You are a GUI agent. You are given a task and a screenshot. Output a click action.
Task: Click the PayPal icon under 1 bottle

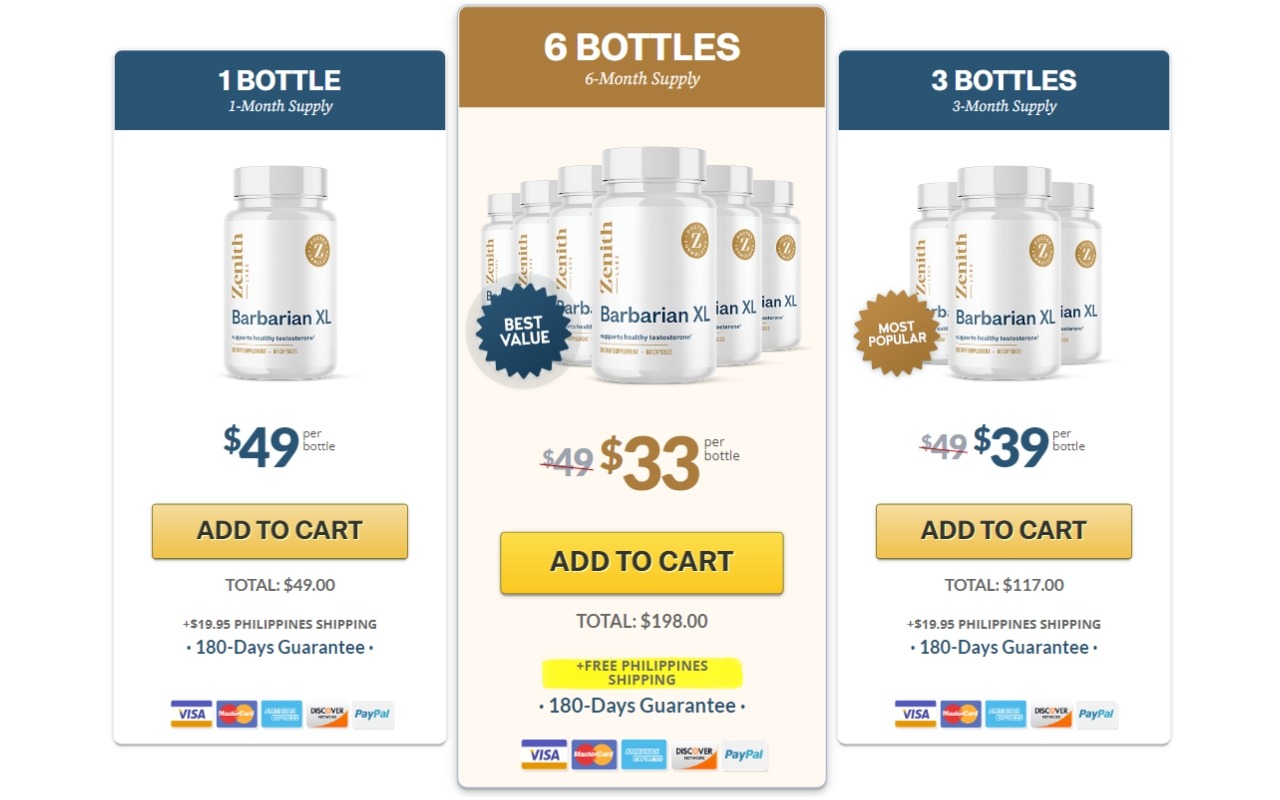coord(373,714)
